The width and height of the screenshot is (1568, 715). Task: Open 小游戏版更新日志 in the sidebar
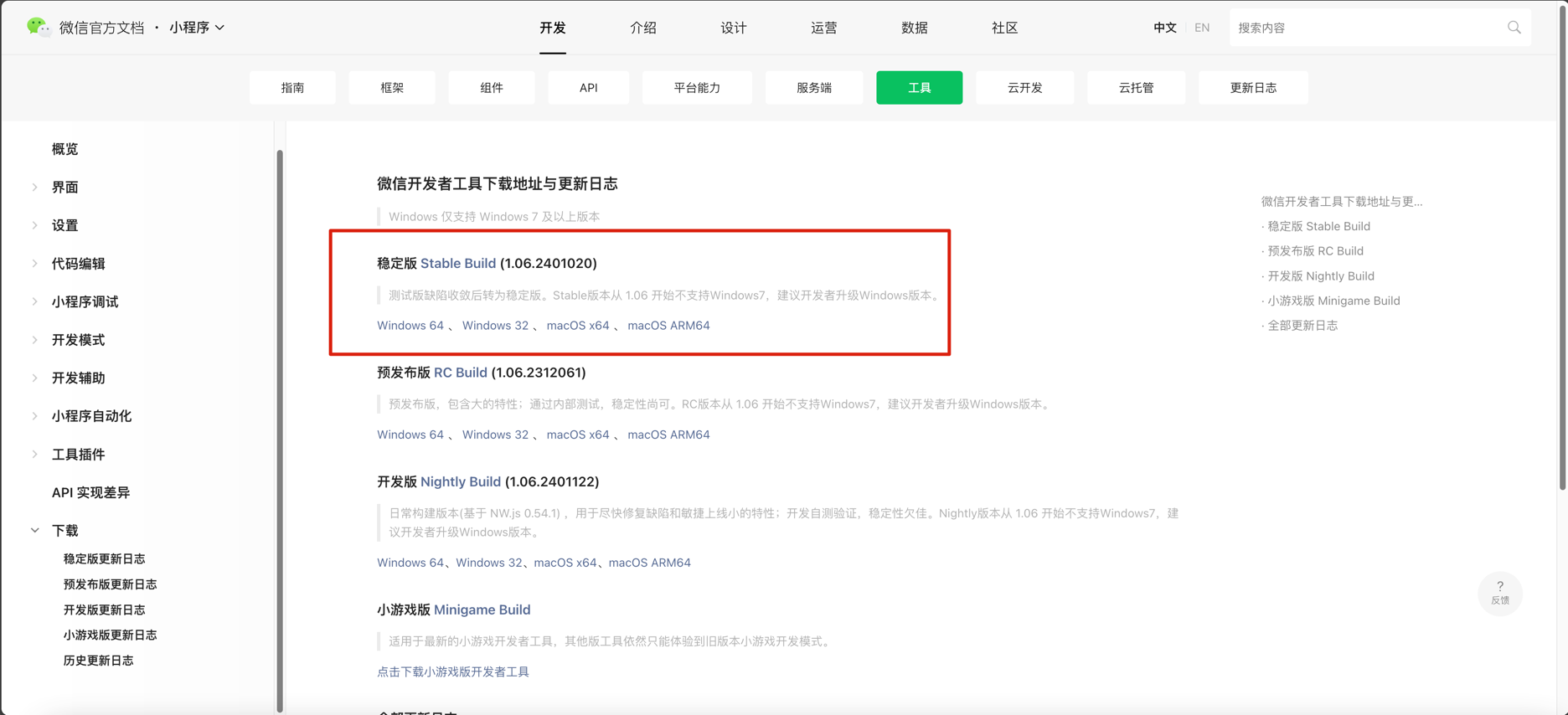[111, 635]
